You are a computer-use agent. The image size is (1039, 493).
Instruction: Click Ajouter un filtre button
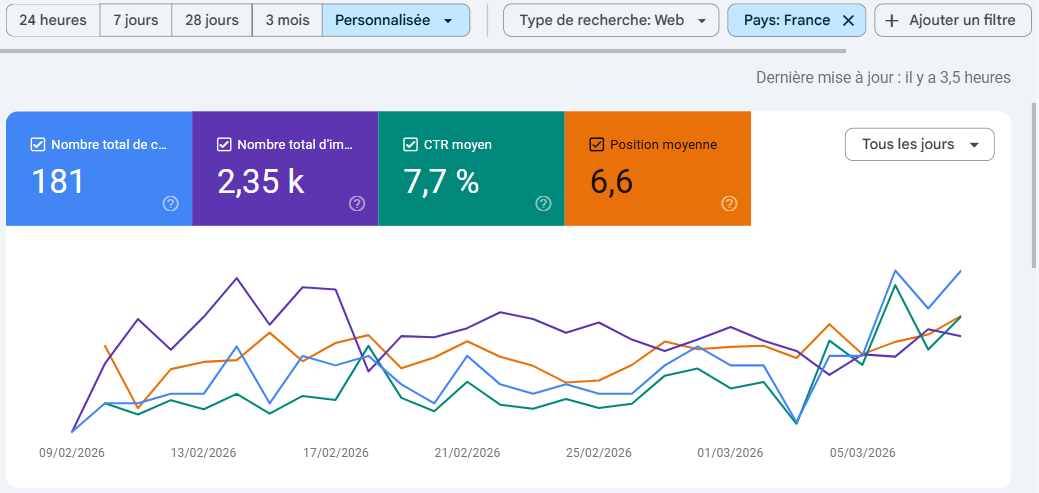954,20
